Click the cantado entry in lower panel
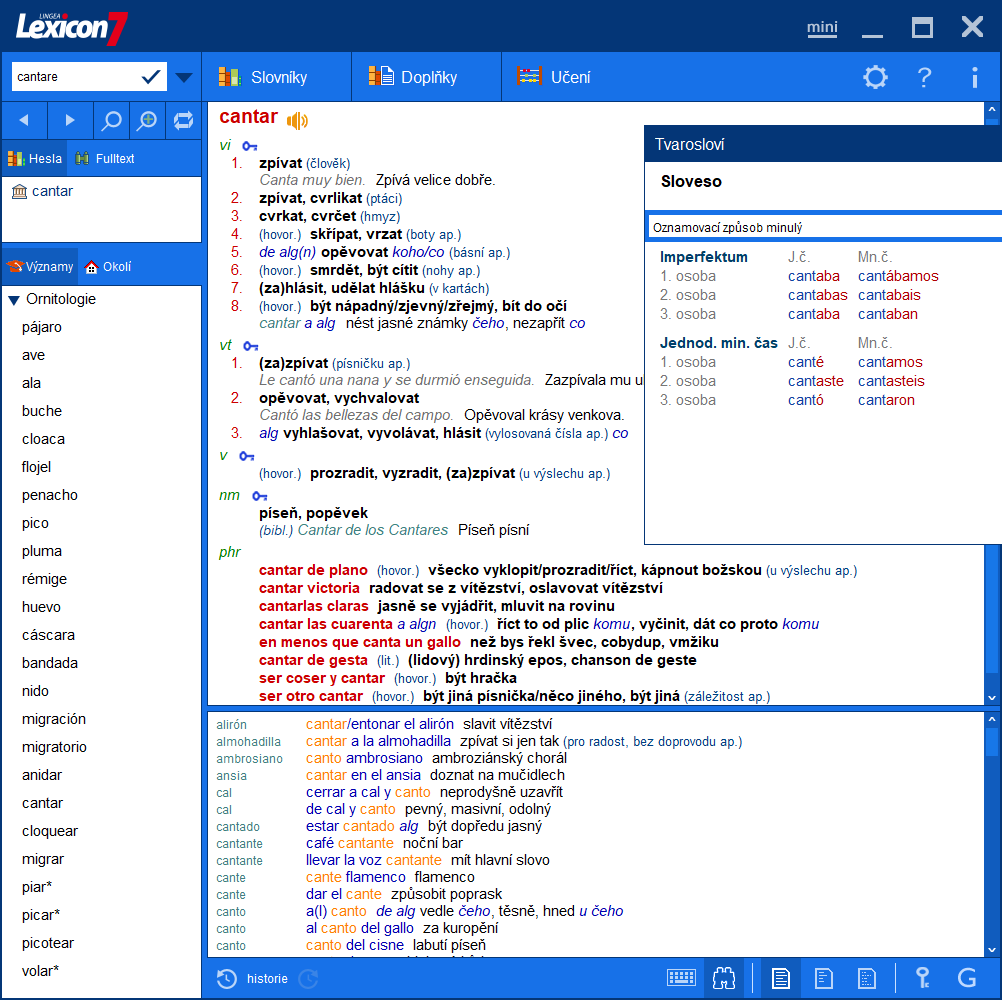 [x=238, y=827]
